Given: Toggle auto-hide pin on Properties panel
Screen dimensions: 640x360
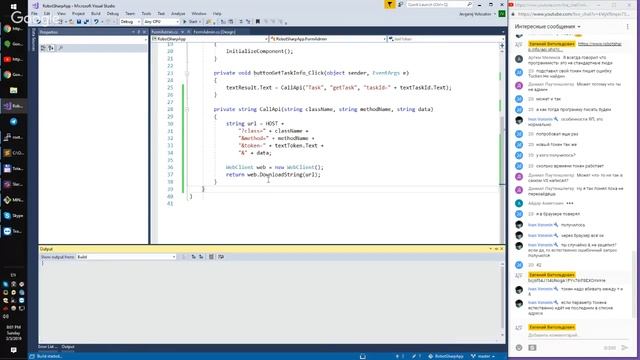Looking at the screenshot, I should 138,32.
